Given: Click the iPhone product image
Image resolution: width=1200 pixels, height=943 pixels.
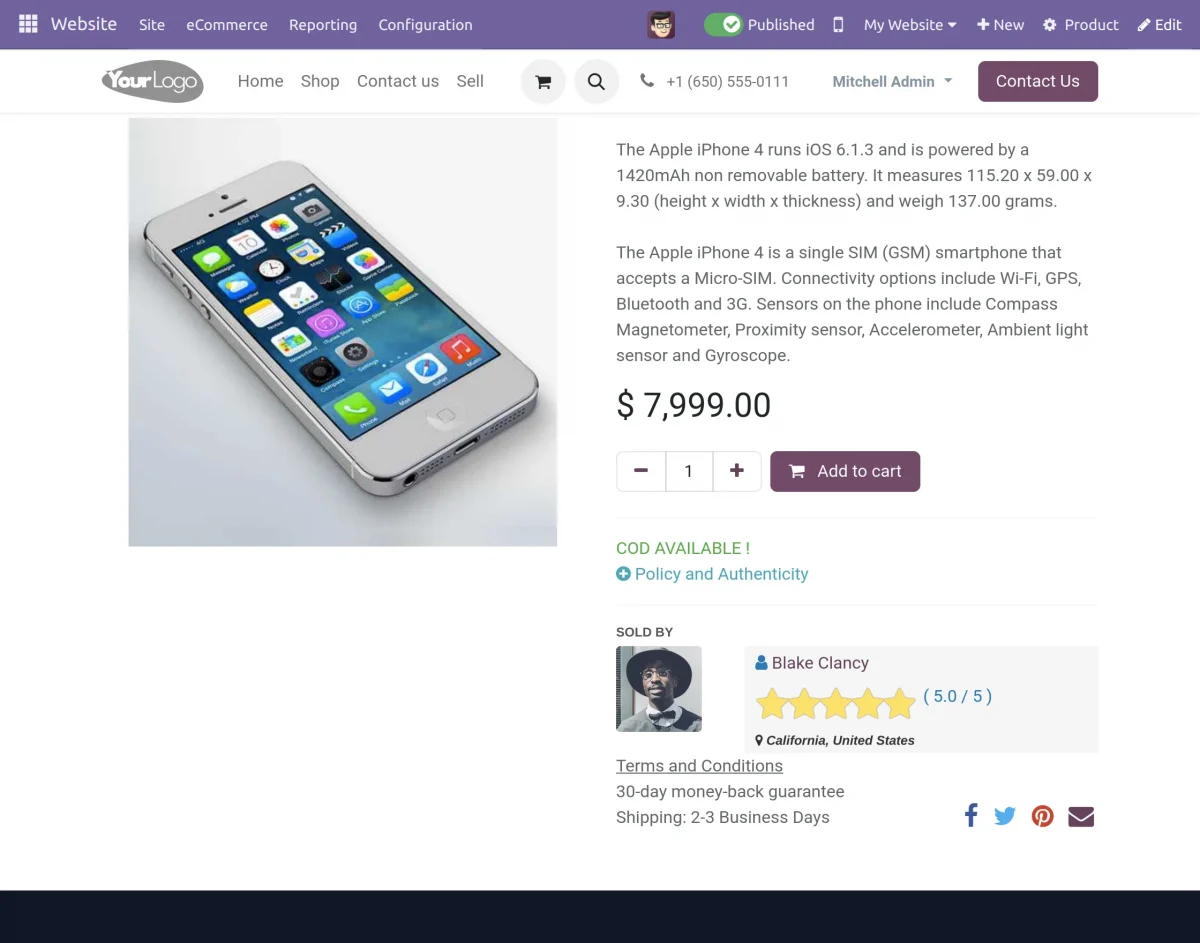Looking at the screenshot, I should (x=342, y=332).
